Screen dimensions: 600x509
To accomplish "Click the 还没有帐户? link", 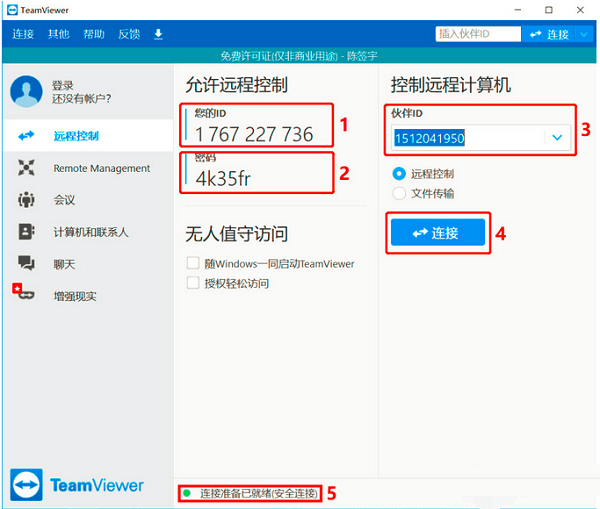I will tap(82, 98).
